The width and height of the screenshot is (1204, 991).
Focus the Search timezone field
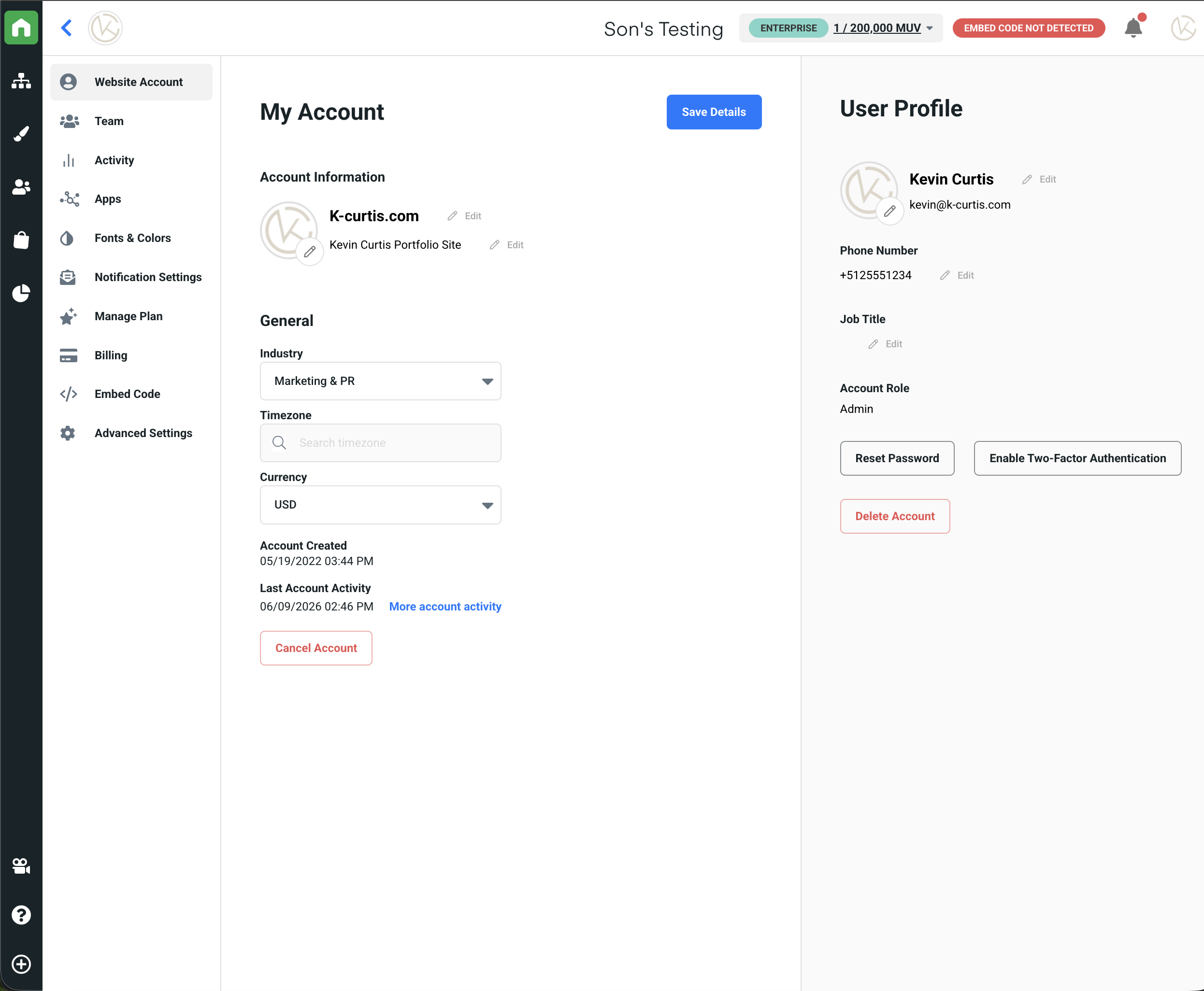pyautogui.click(x=380, y=443)
